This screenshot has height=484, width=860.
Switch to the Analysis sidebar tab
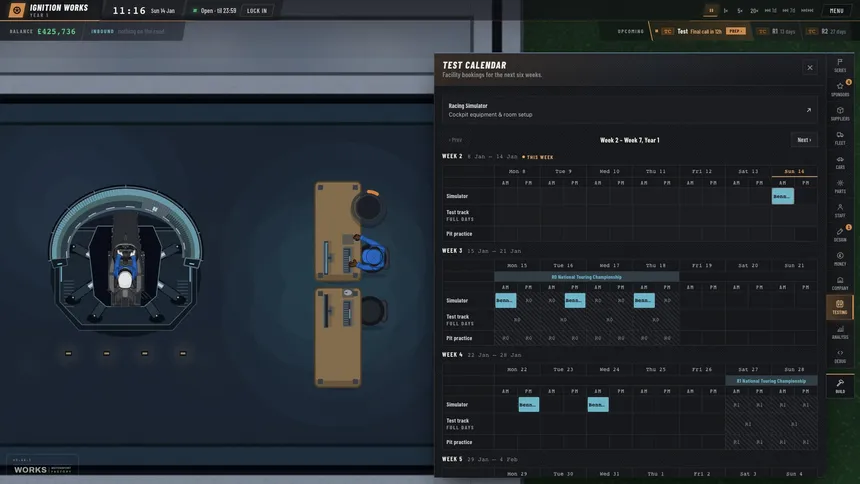(840, 331)
